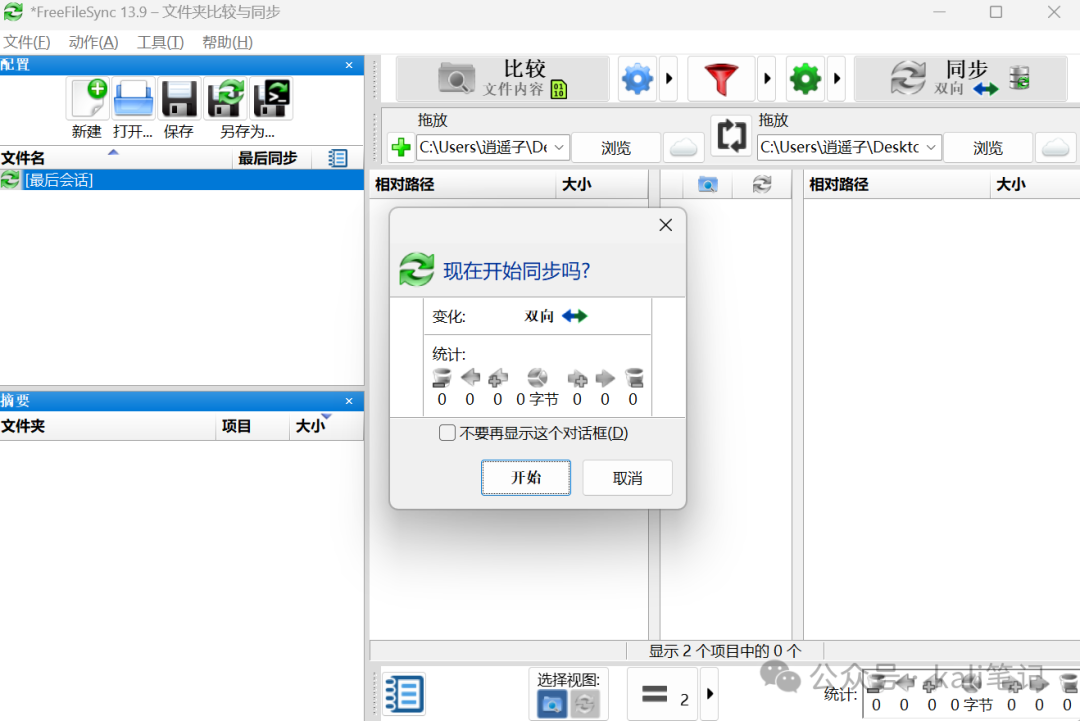Viewport: 1080px width, 721px height.
Task: Open comparison settings blue gear icon
Action: (x=638, y=78)
